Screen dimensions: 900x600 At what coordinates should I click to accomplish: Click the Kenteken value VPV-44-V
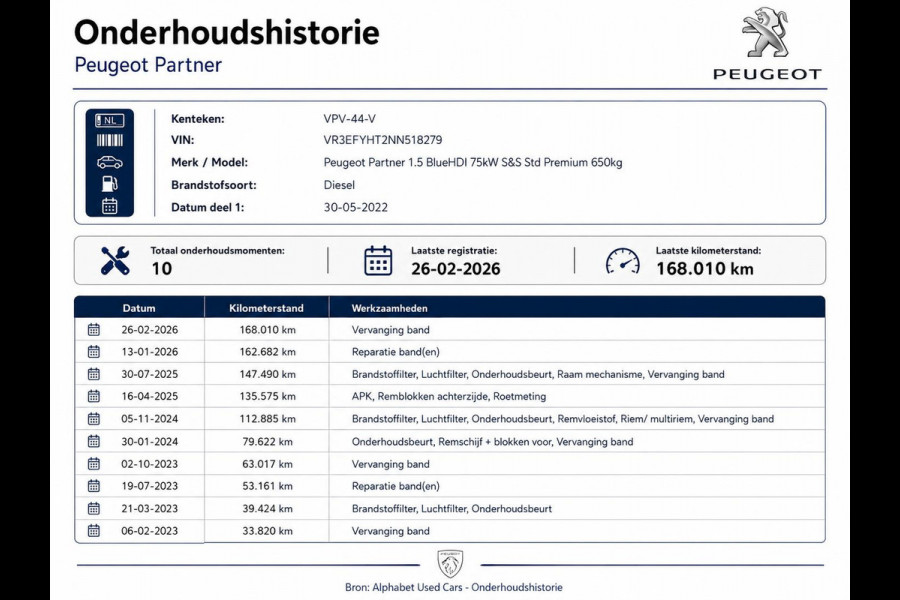pos(350,119)
